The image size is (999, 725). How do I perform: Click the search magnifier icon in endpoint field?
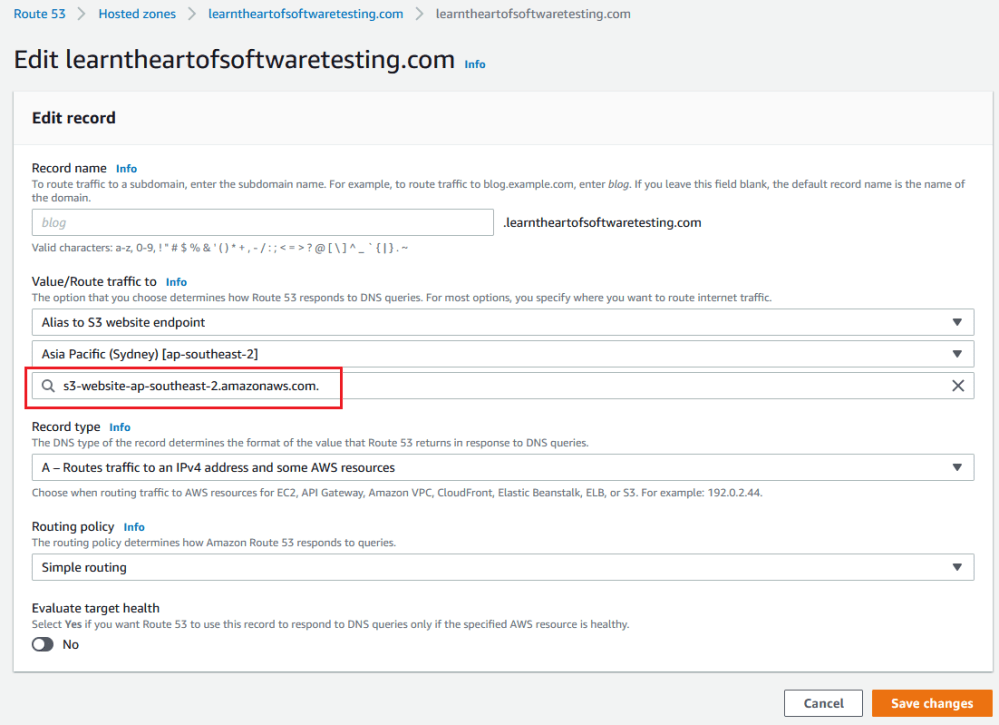[x=48, y=386]
